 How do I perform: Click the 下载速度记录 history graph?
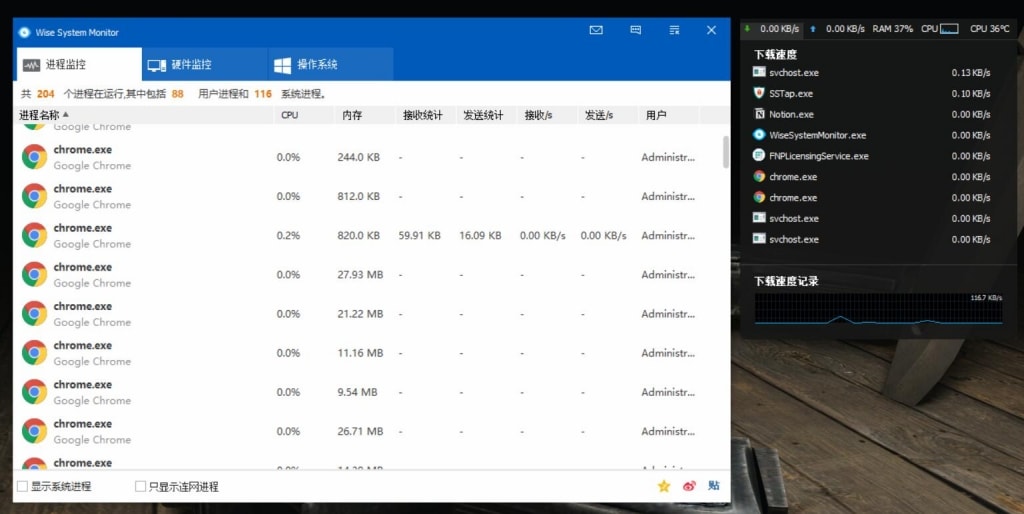878,309
